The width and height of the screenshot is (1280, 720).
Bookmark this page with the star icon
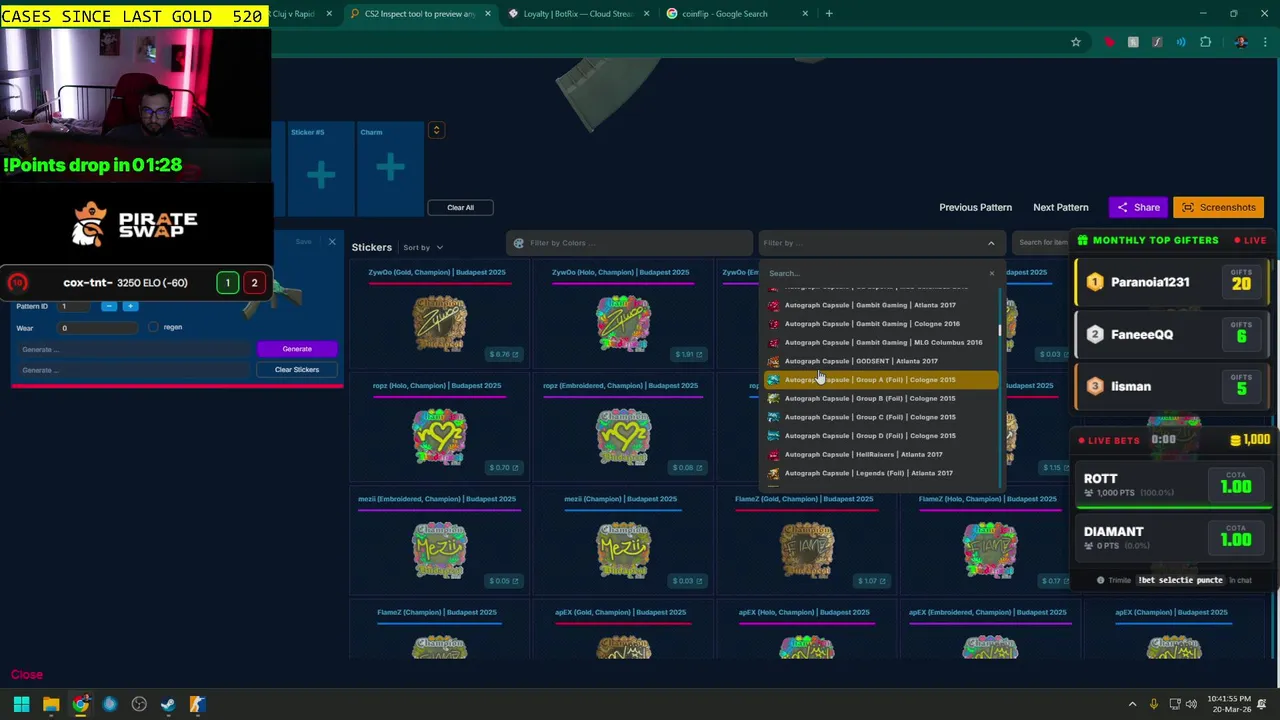(1076, 42)
